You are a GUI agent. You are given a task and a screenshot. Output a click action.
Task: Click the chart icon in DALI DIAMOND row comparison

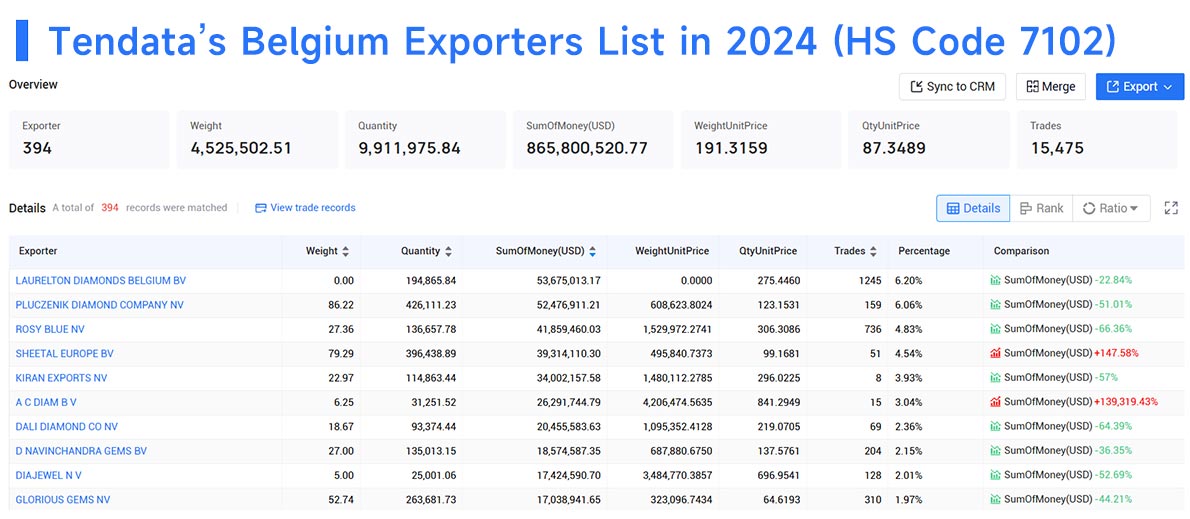tap(996, 426)
